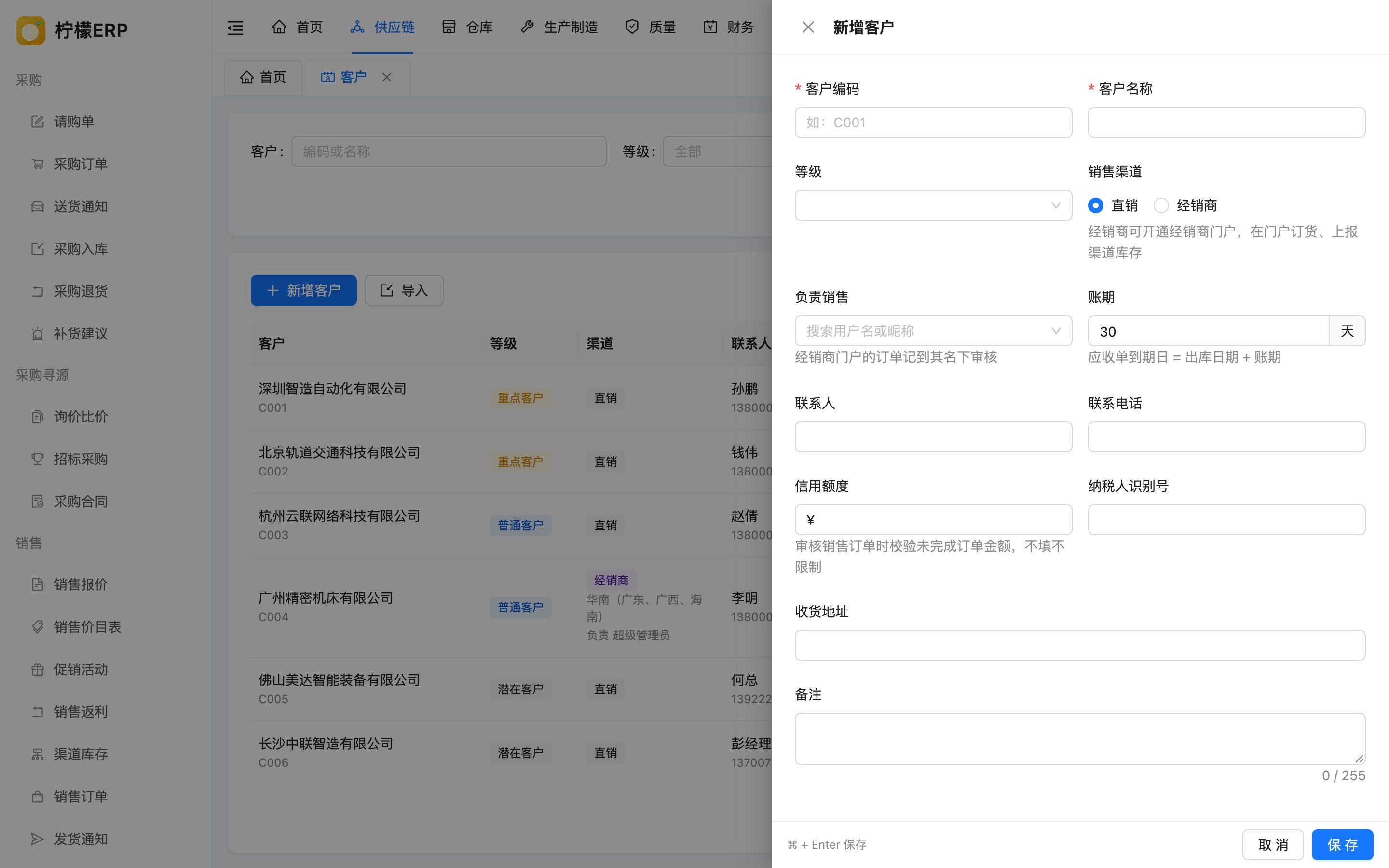Image resolution: width=1389 pixels, height=868 pixels.
Task: Expand the 等级 dropdown in the form
Action: click(x=933, y=205)
